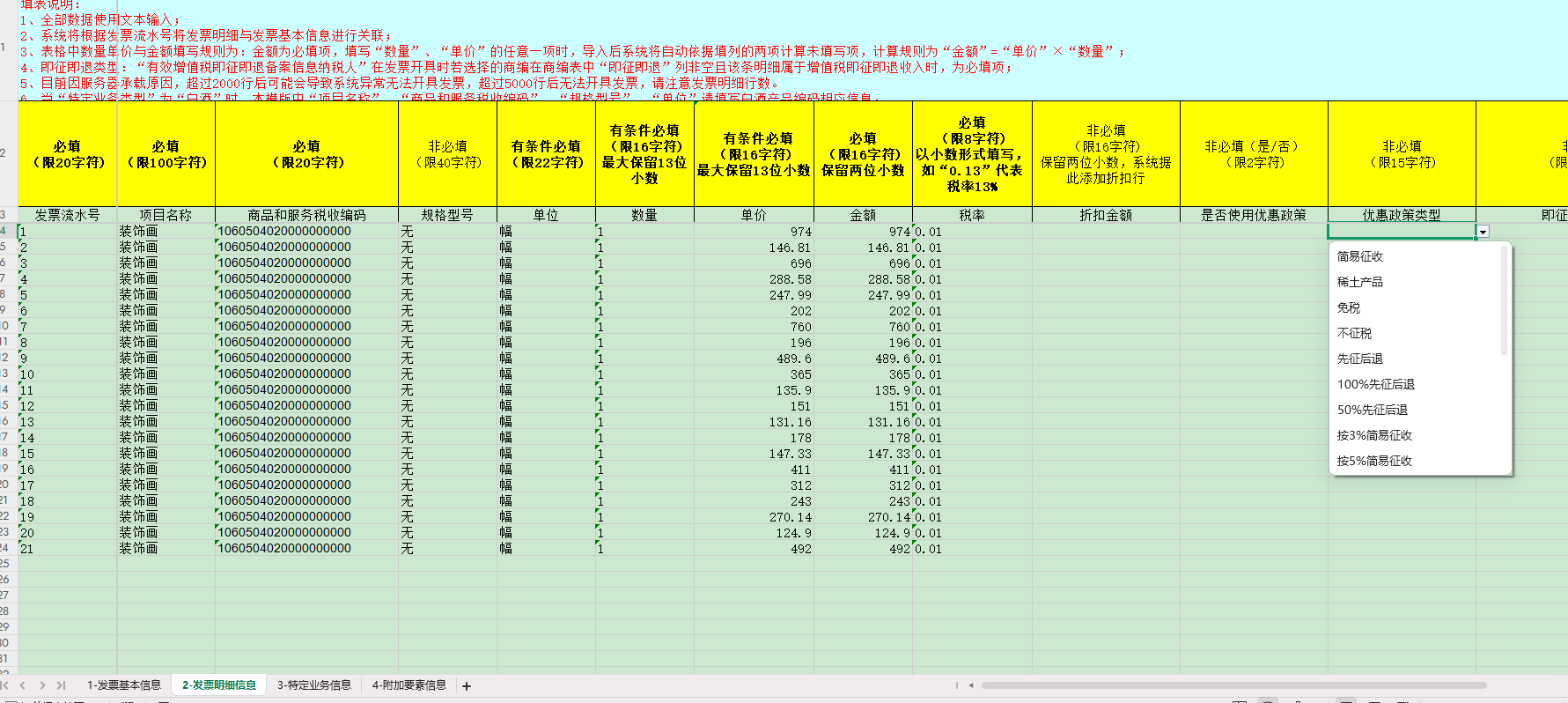Select 简易征收 from the dropdown list
Screen dimensions: 1568x703
tap(1360, 256)
